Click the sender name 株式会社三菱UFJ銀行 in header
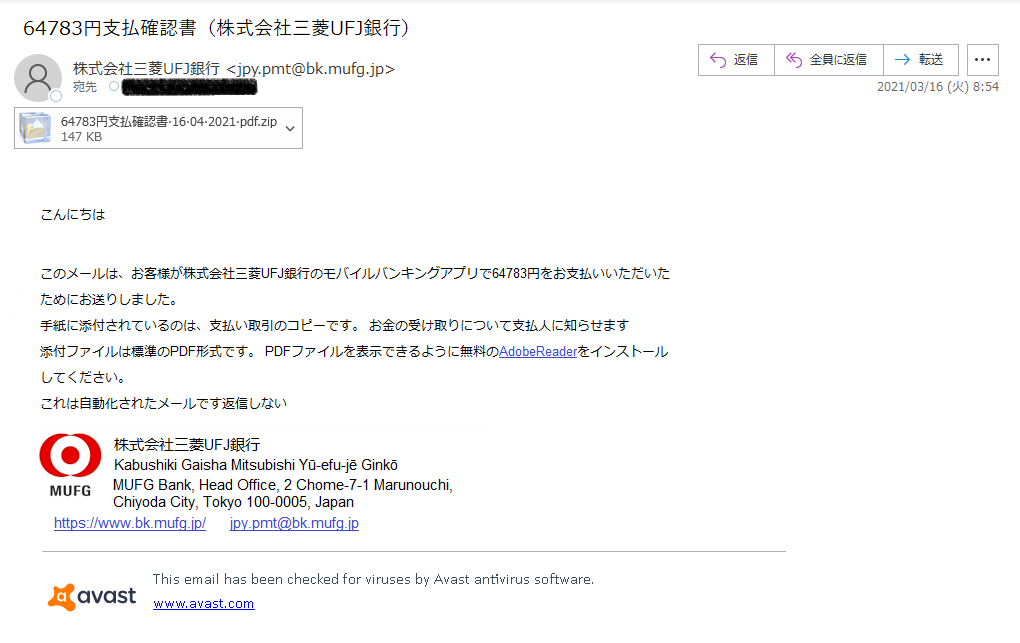 point(146,68)
